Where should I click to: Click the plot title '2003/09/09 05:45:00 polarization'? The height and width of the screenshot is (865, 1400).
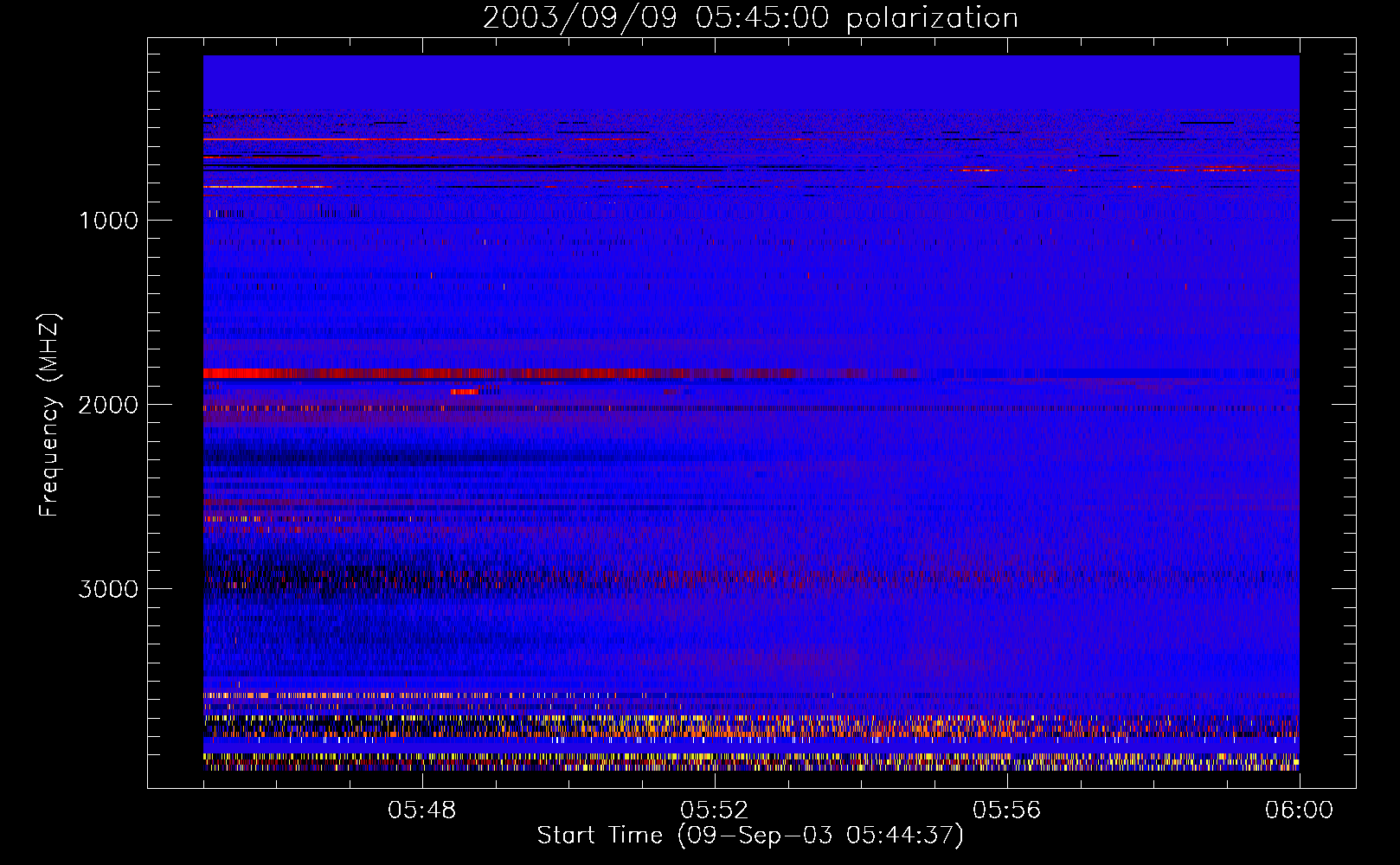pyautogui.click(x=750, y=18)
